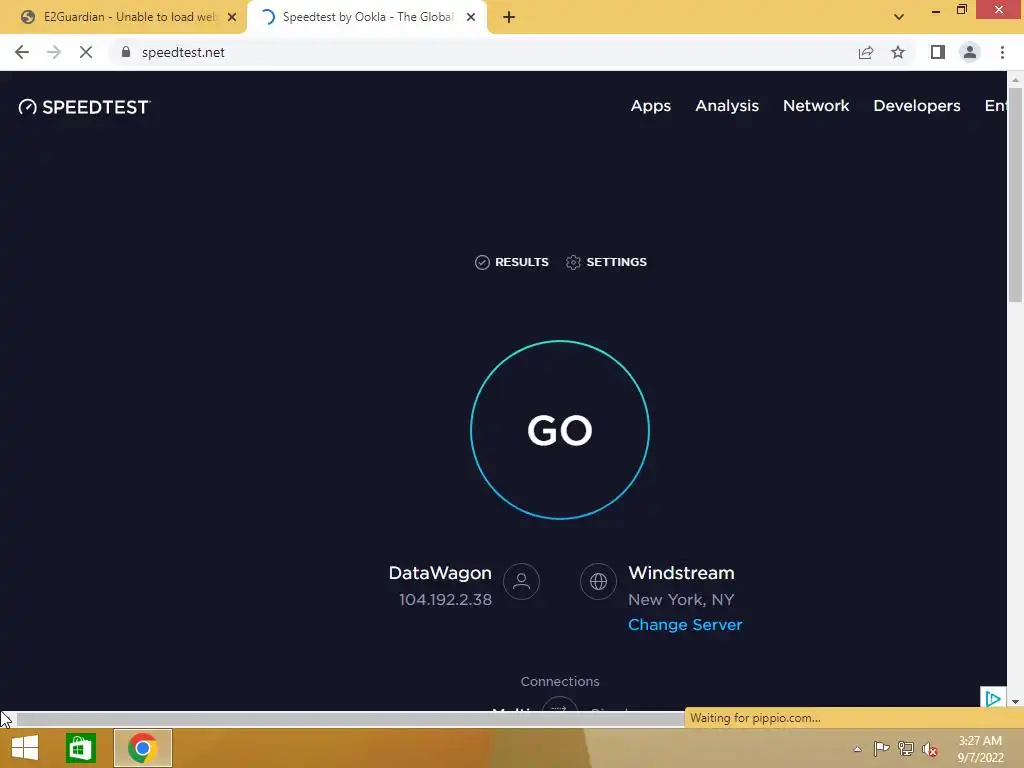Open the Windows Store taskbar icon
Image resolution: width=1024 pixels, height=768 pixels.
click(x=81, y=748)
